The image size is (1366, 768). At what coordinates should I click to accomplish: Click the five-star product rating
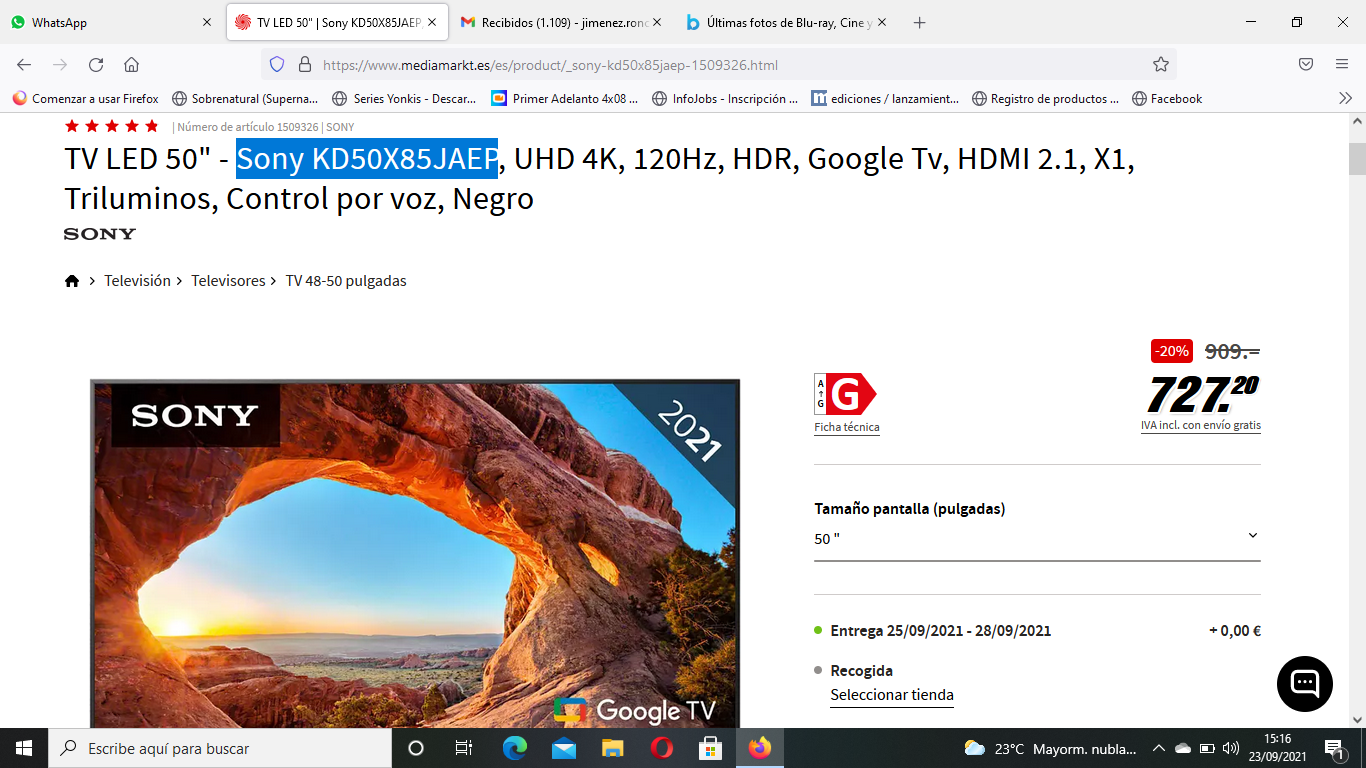coord(111,126)
